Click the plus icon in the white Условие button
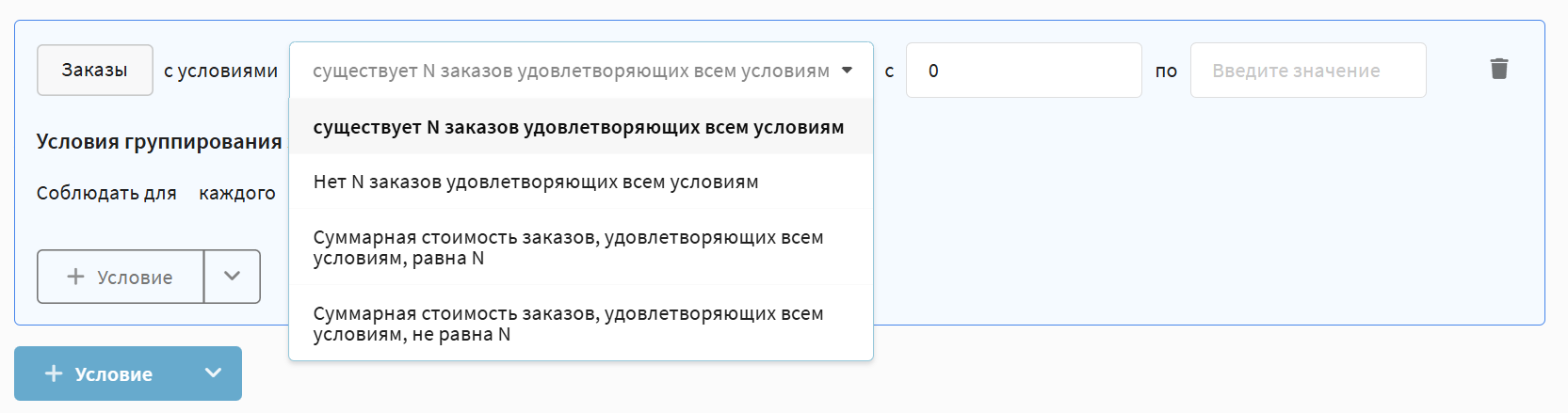The image size is (1568, 413). point(75,277)
